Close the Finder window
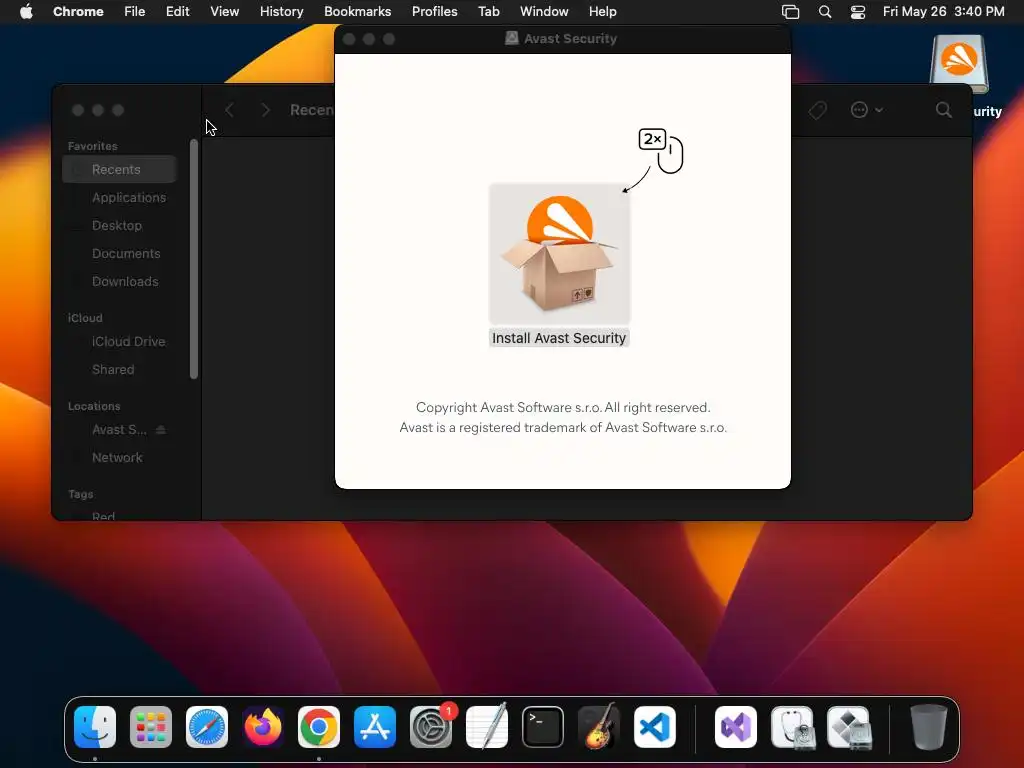 point(78,110)
